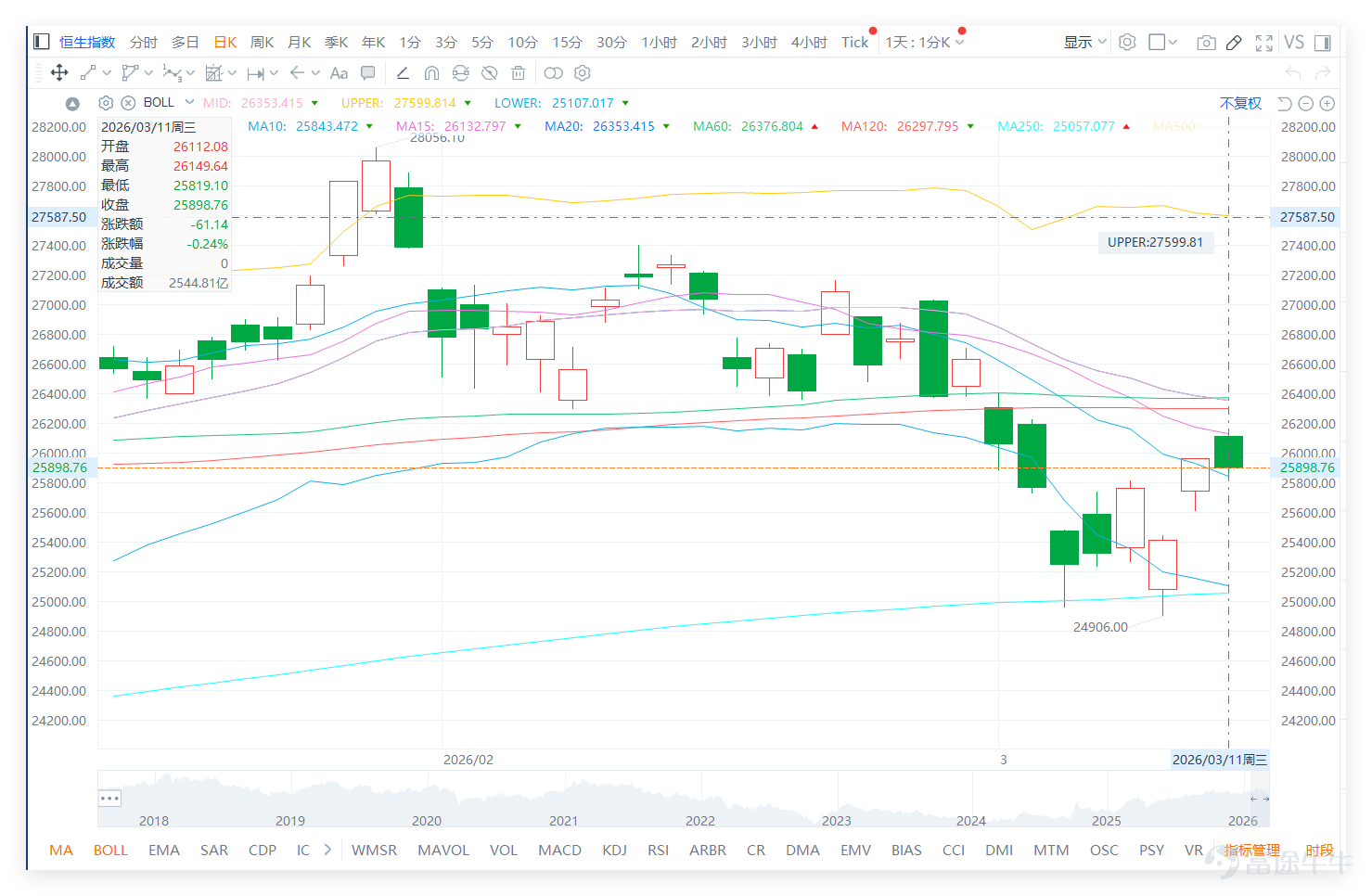Open BOLL indicator settings gear

pos(106,103)
